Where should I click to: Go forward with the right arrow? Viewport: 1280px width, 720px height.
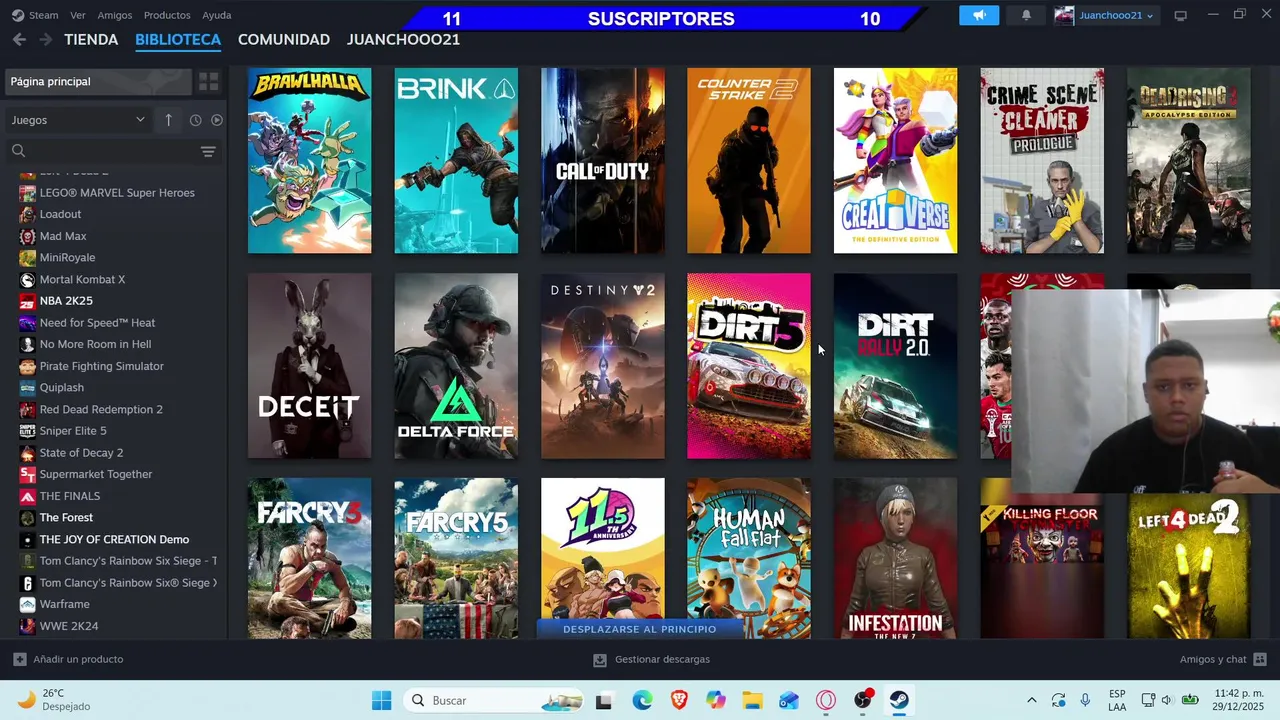[45, 39]
